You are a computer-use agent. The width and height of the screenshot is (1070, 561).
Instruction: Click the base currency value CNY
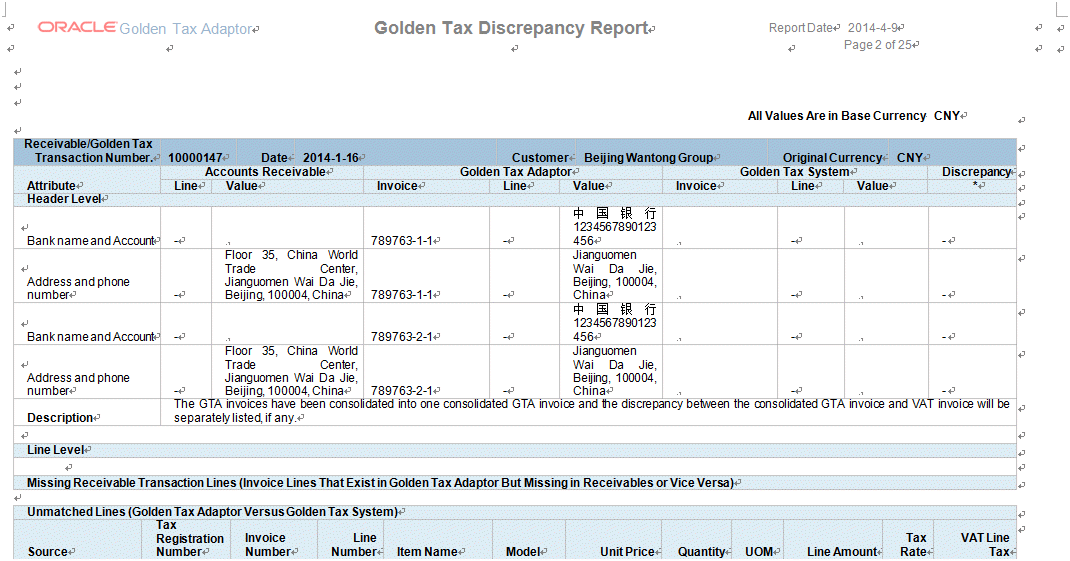(x=946, y=116)
